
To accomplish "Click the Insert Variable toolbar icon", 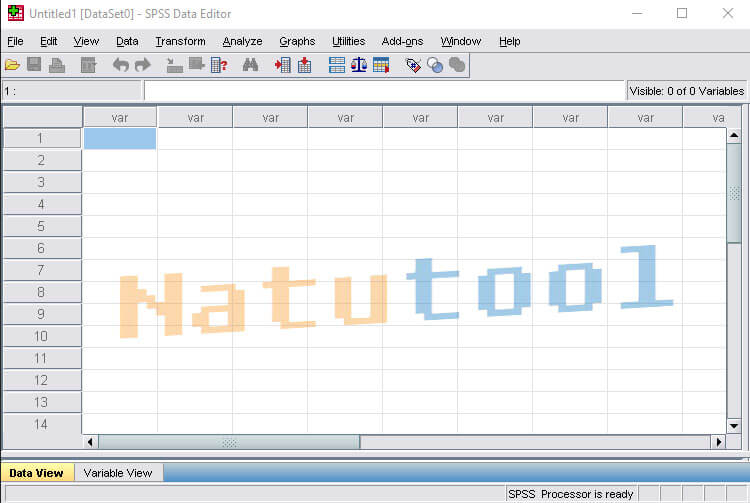I will (x=304, y=65).
